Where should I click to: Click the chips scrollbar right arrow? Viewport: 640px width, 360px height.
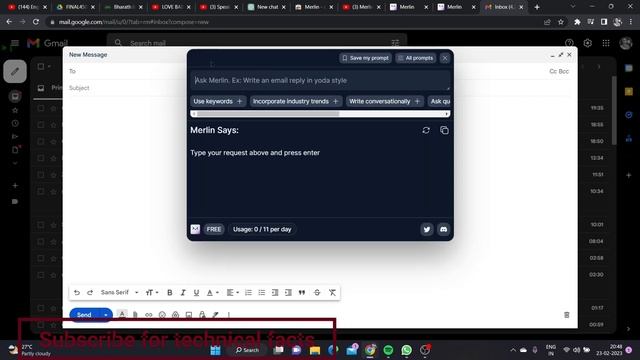pos(447,114)
